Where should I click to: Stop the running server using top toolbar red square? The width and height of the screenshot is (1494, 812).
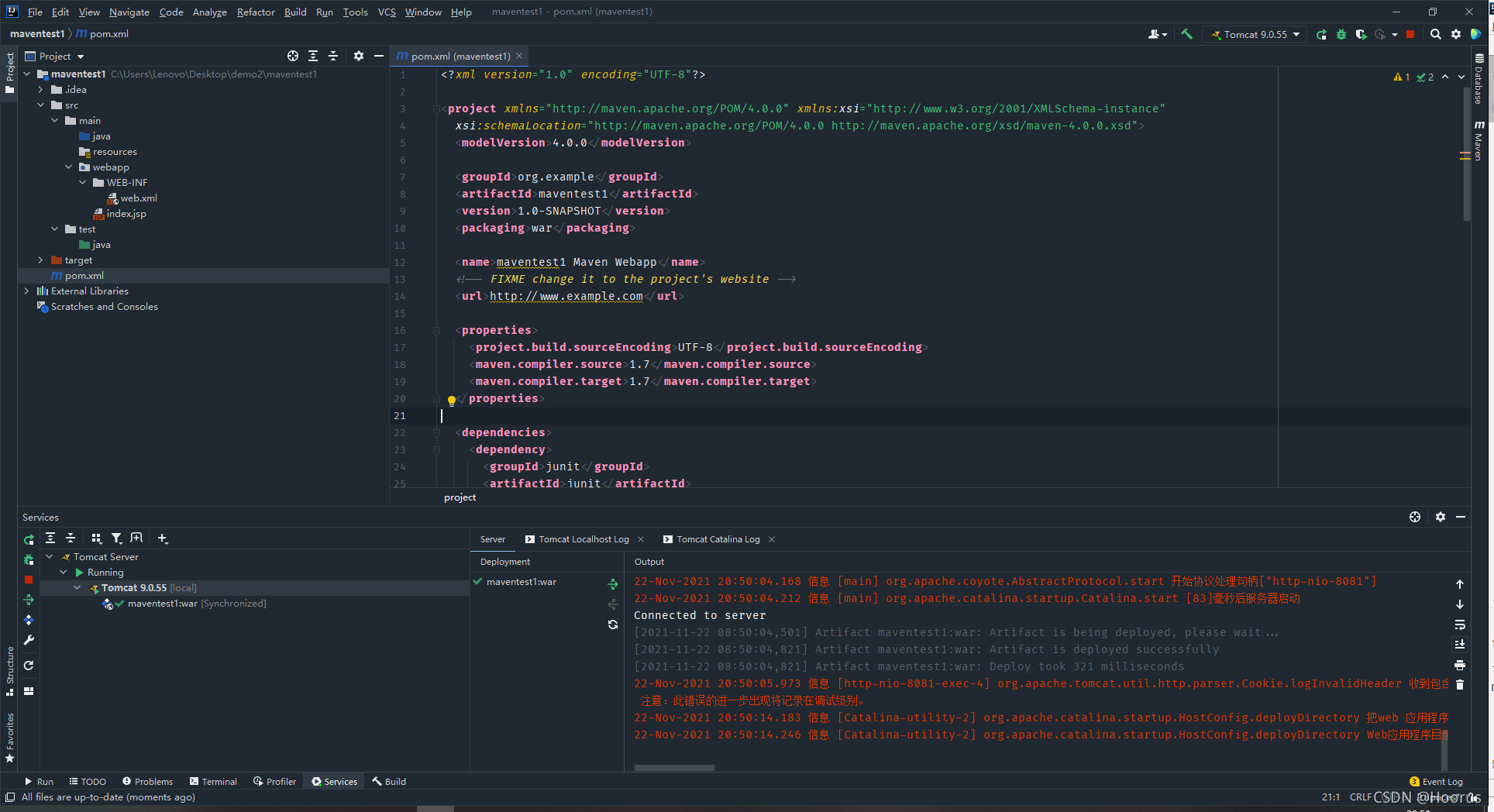[x=1410, y=34]
